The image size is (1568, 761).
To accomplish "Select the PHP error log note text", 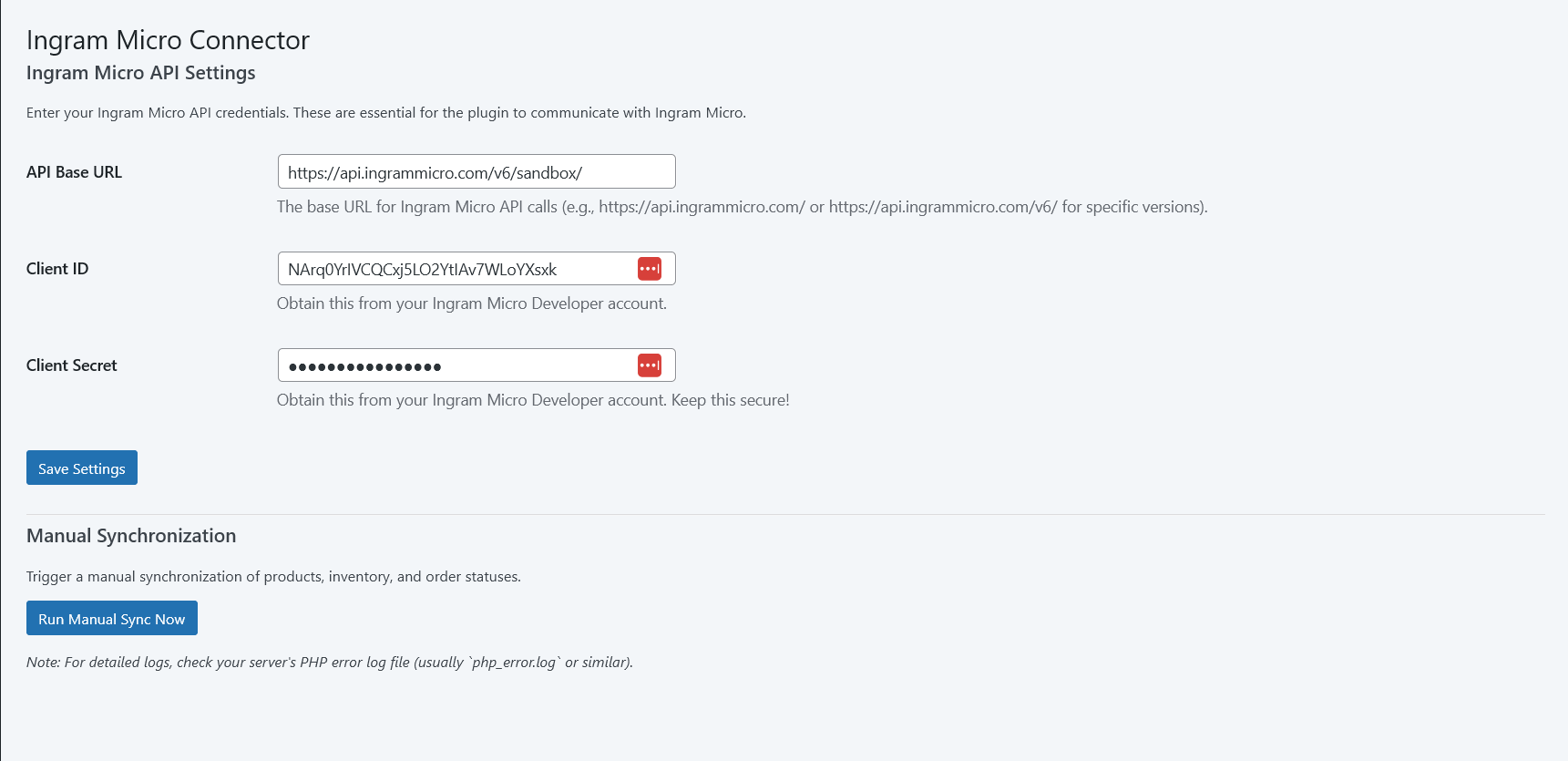I will point(330,663).
